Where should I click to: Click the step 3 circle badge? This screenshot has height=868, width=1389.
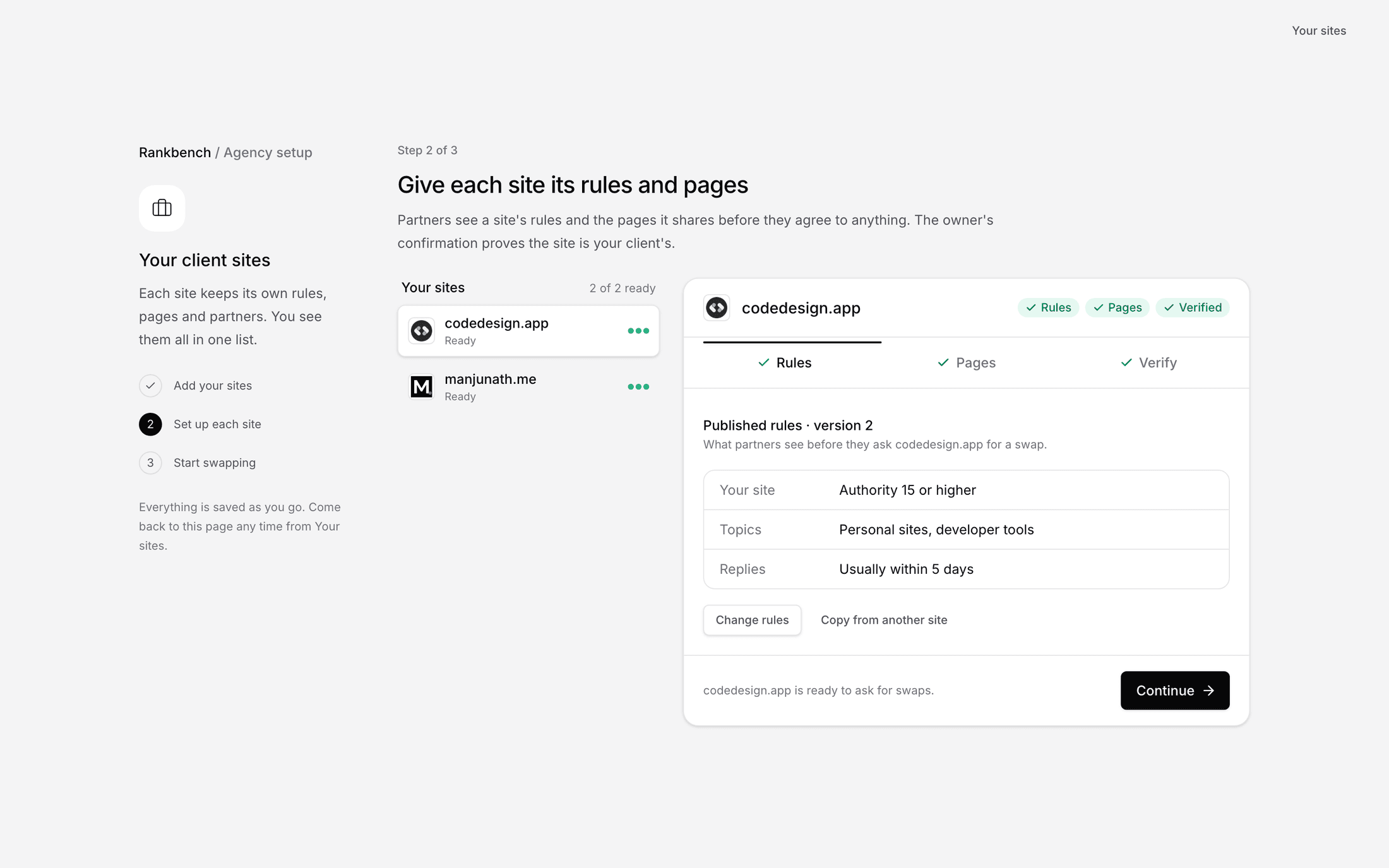150,463
